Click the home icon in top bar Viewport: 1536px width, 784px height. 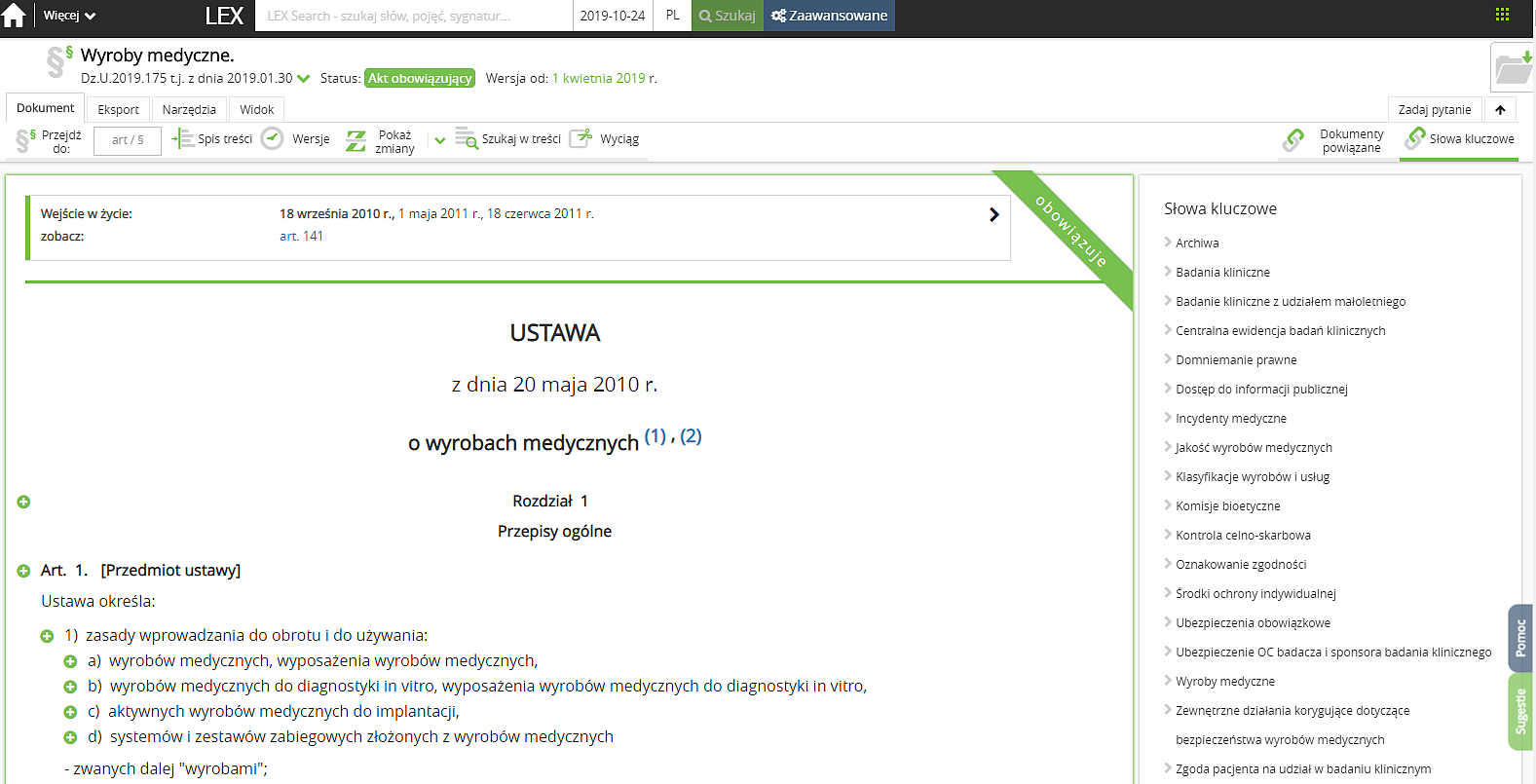pos(15,17)
